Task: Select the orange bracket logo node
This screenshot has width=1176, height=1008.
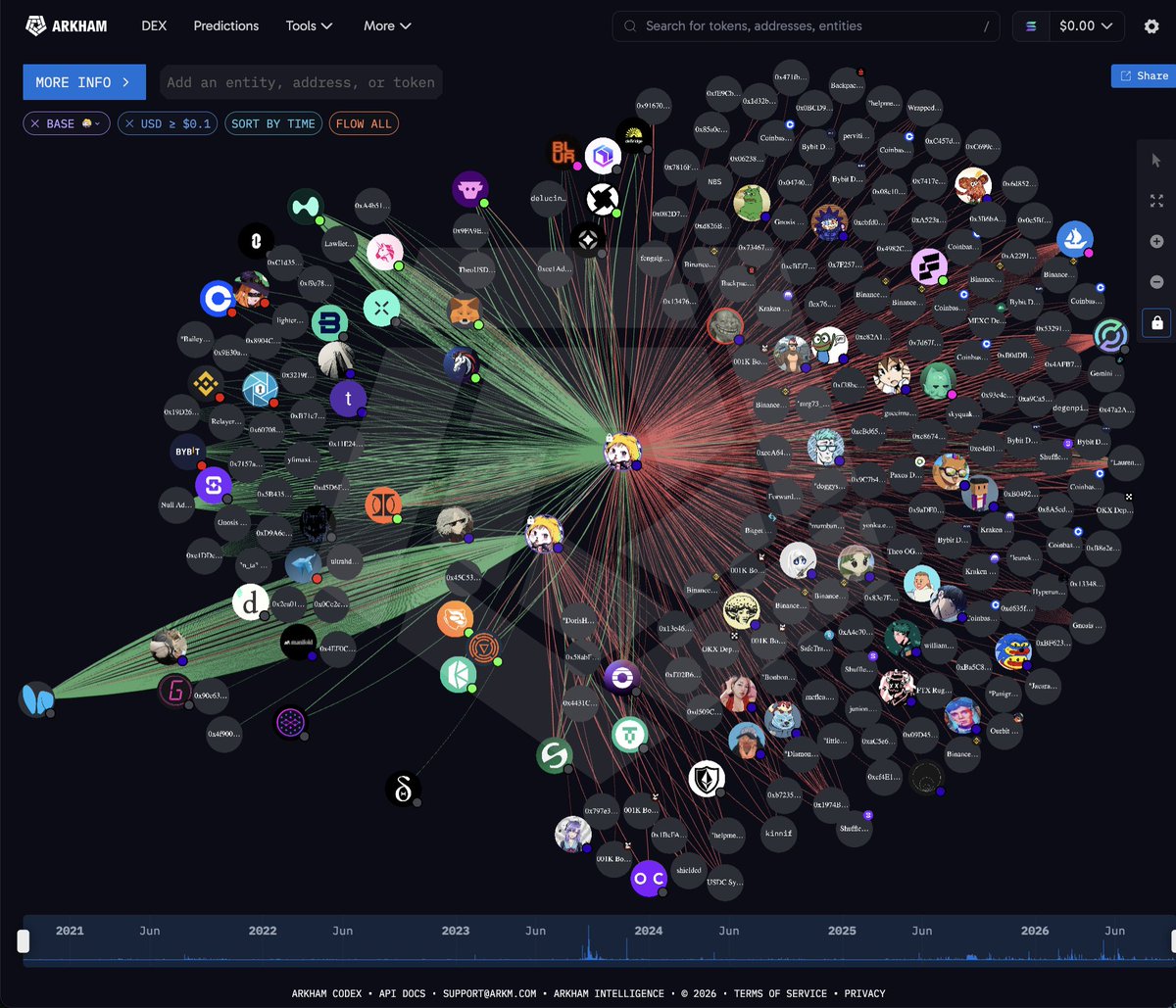Action: (x=382, y=505)
